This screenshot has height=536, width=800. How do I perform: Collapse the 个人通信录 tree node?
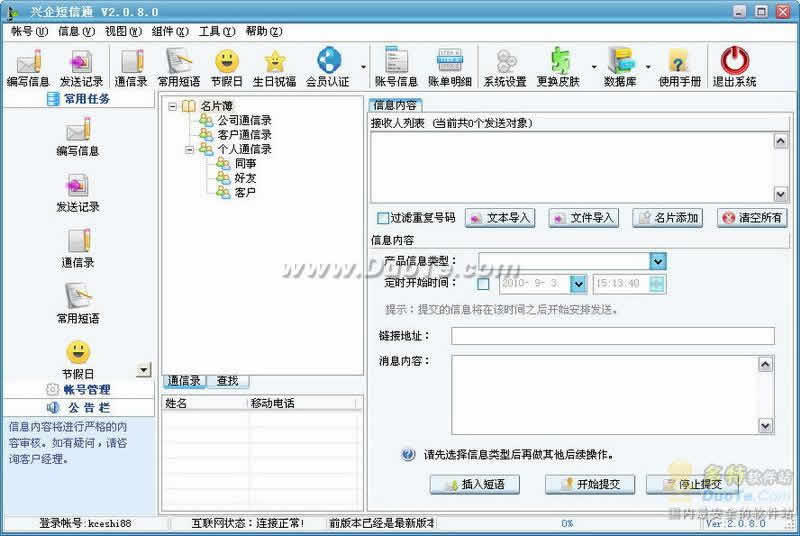pos(190,149)
